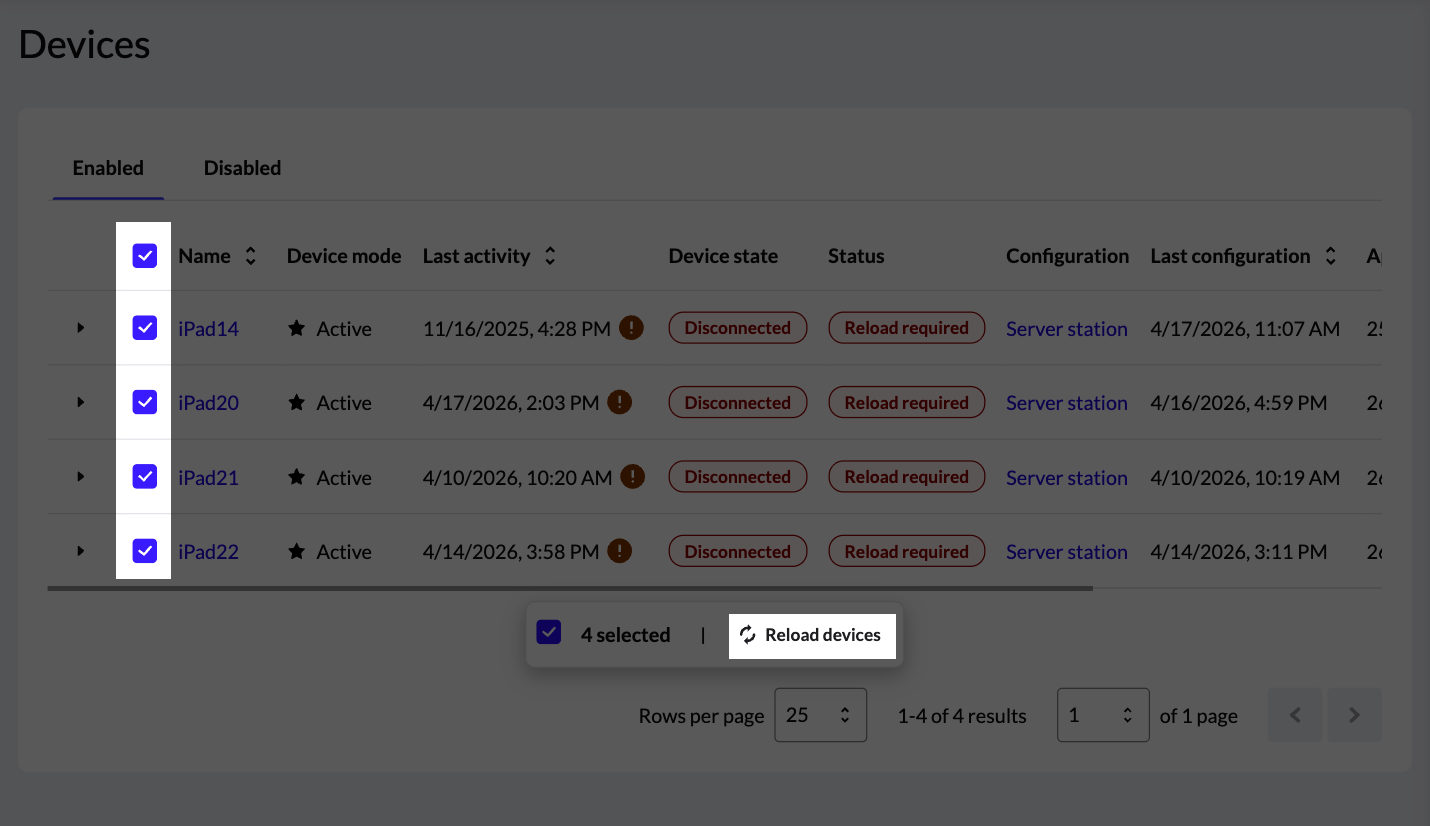Expand the iPad14 row details

tap(81, 327)
